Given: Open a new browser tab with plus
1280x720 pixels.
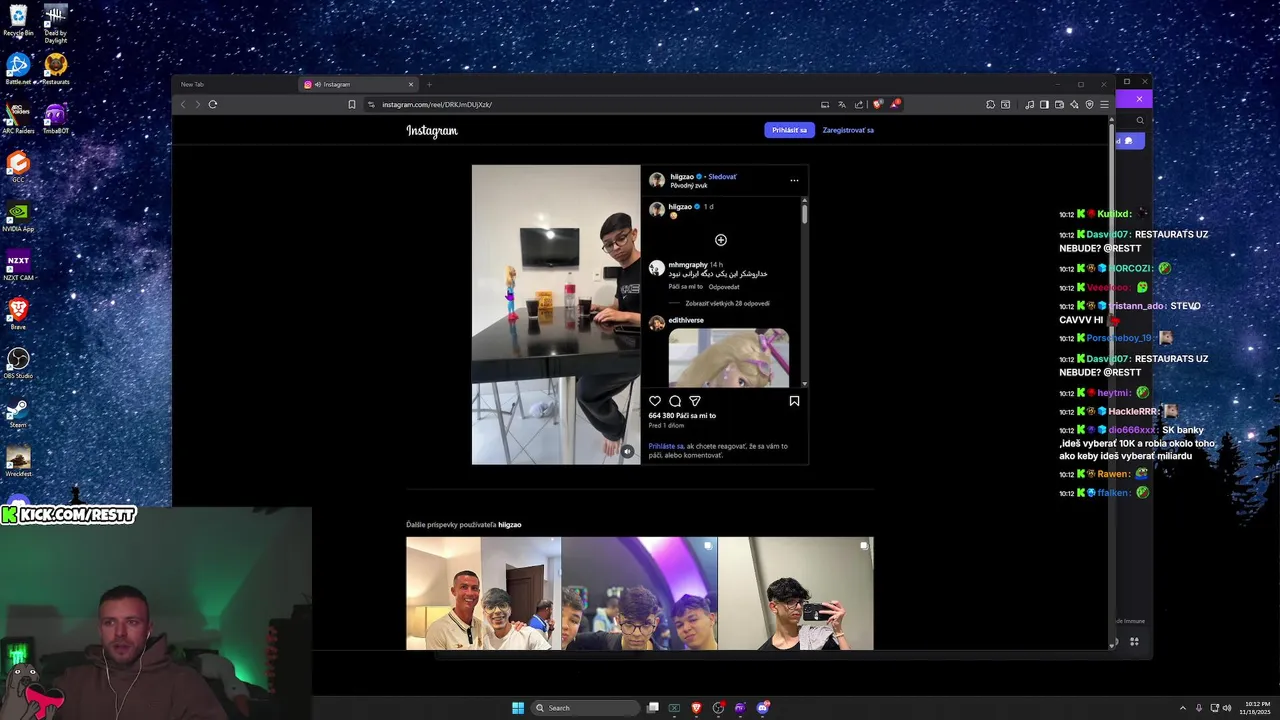Looking at the screenshot, I should (x=430, y=84).
